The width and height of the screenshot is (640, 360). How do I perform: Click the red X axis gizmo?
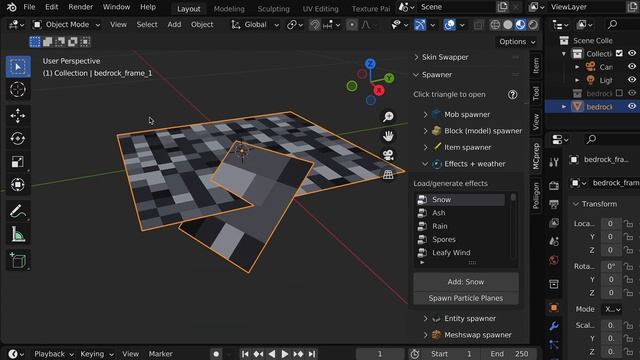click(379, 91)
